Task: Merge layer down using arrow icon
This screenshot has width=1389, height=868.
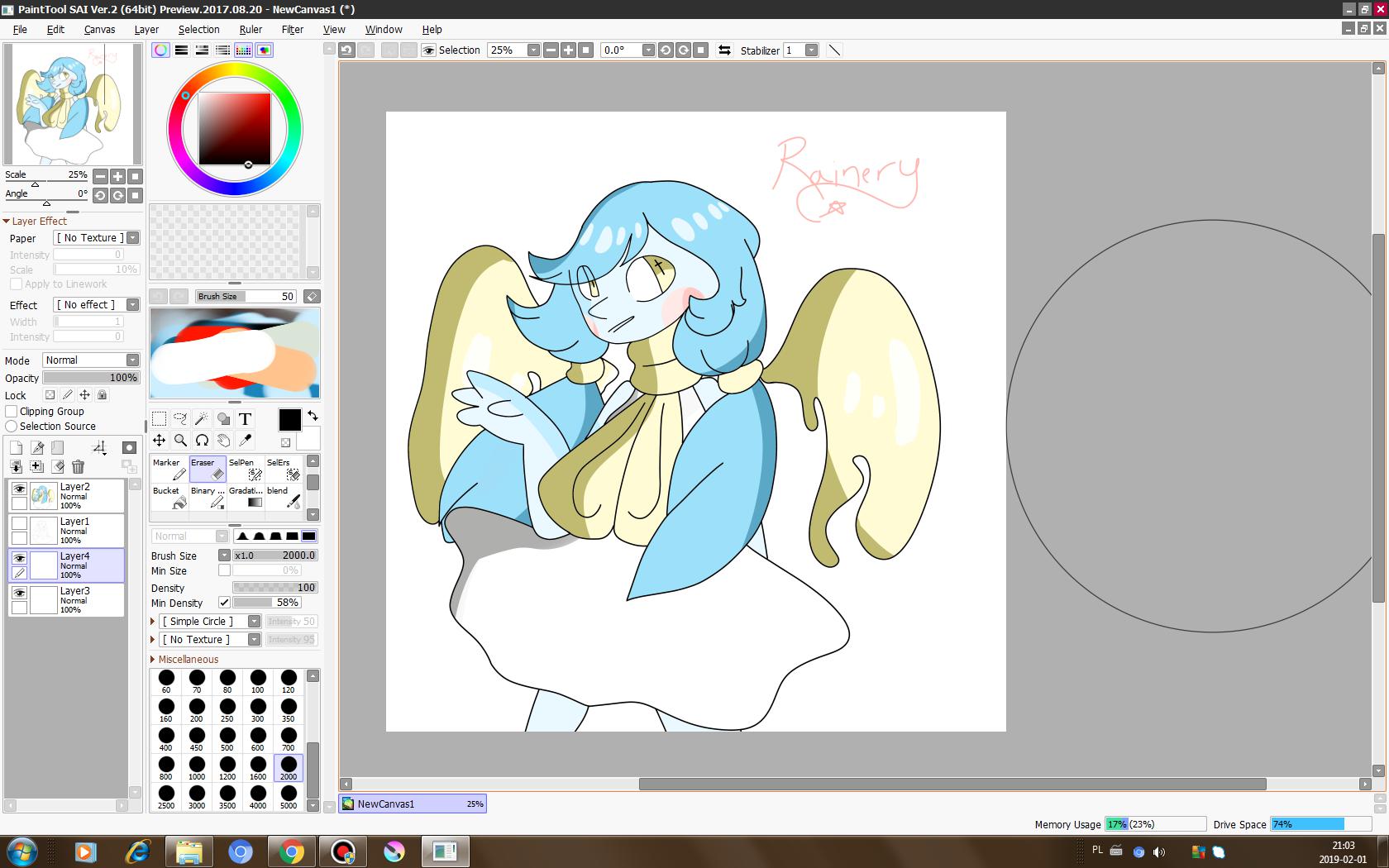Action: pos(16,467)
